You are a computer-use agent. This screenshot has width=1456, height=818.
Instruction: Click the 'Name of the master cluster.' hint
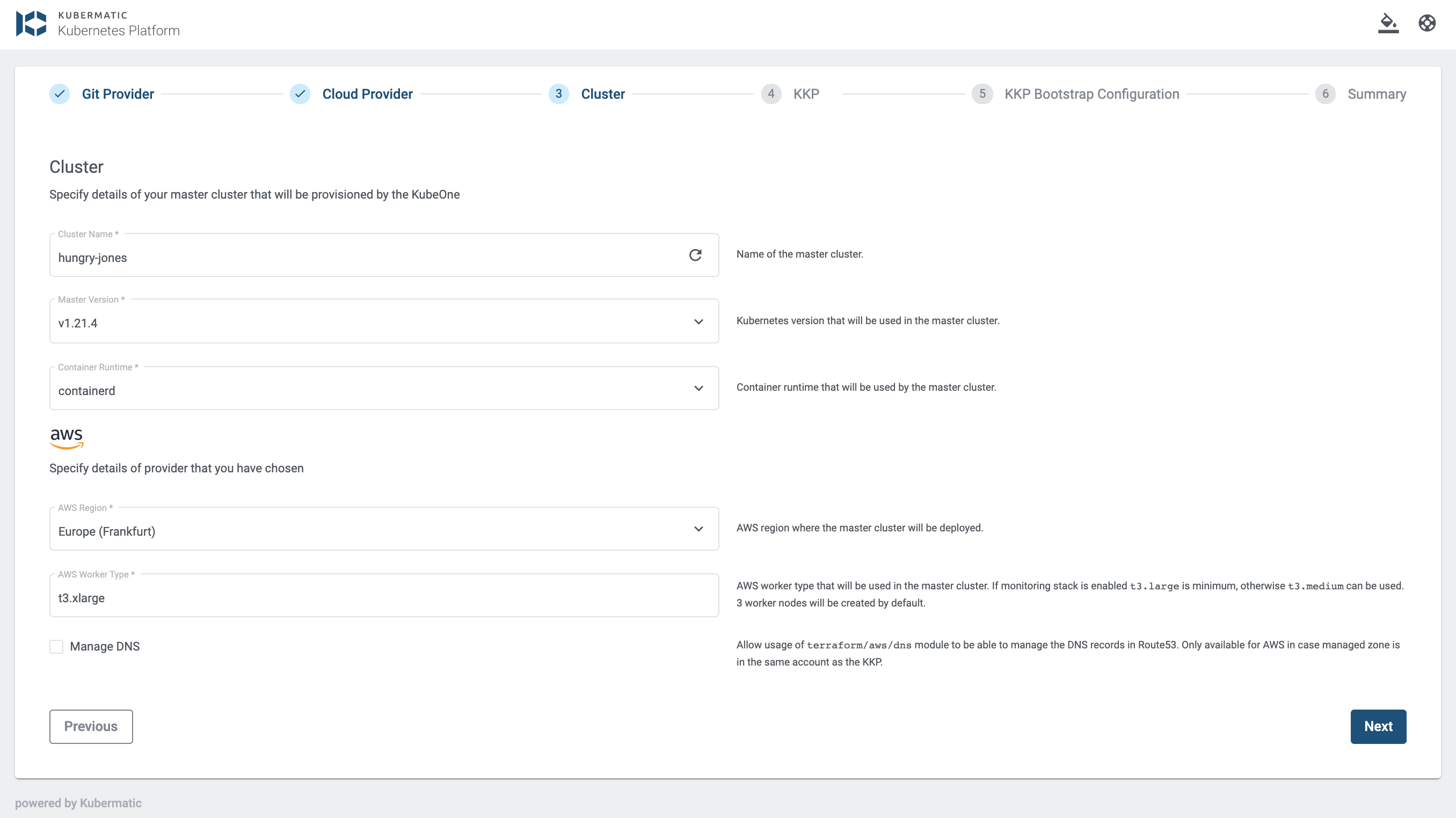tap(800, 254)
